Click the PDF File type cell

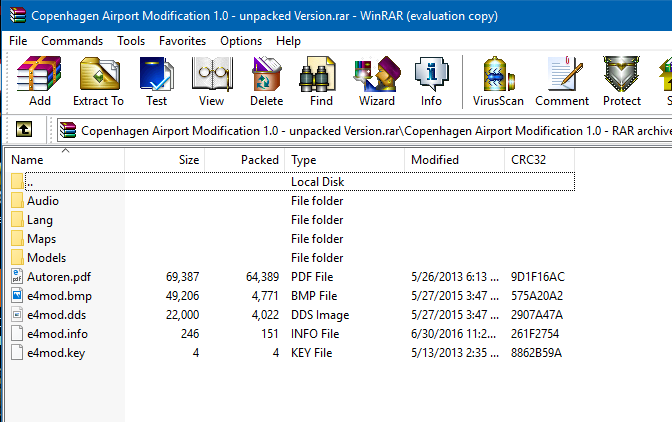click(x=312, y=277)
